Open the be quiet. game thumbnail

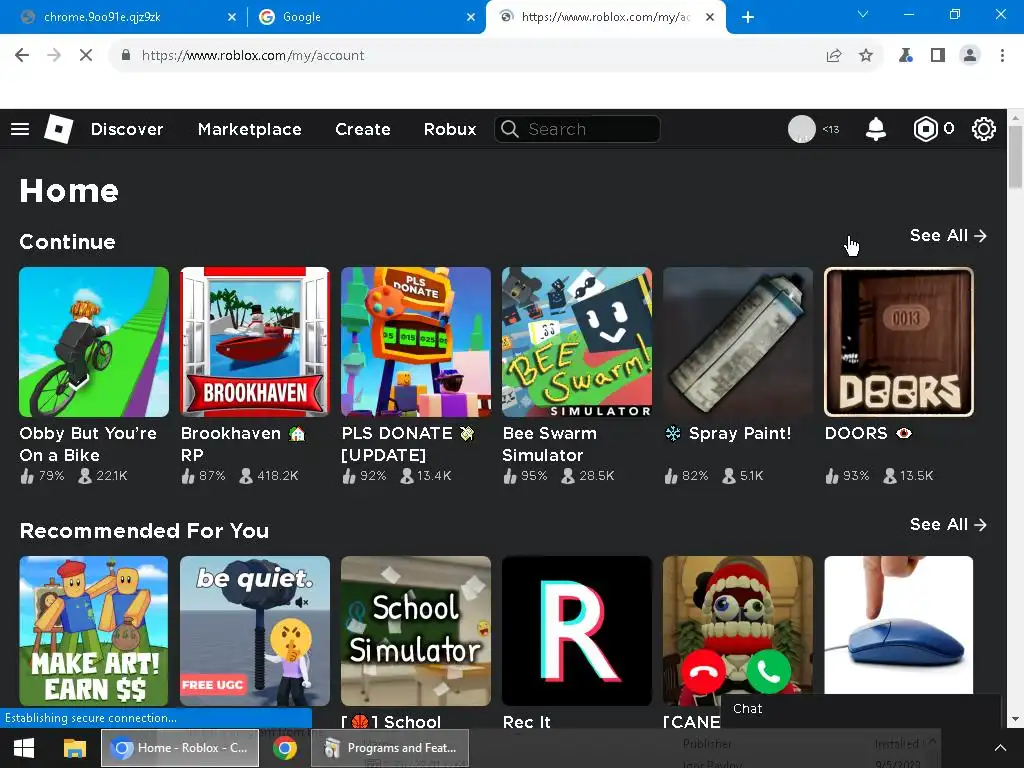point(255,631)
